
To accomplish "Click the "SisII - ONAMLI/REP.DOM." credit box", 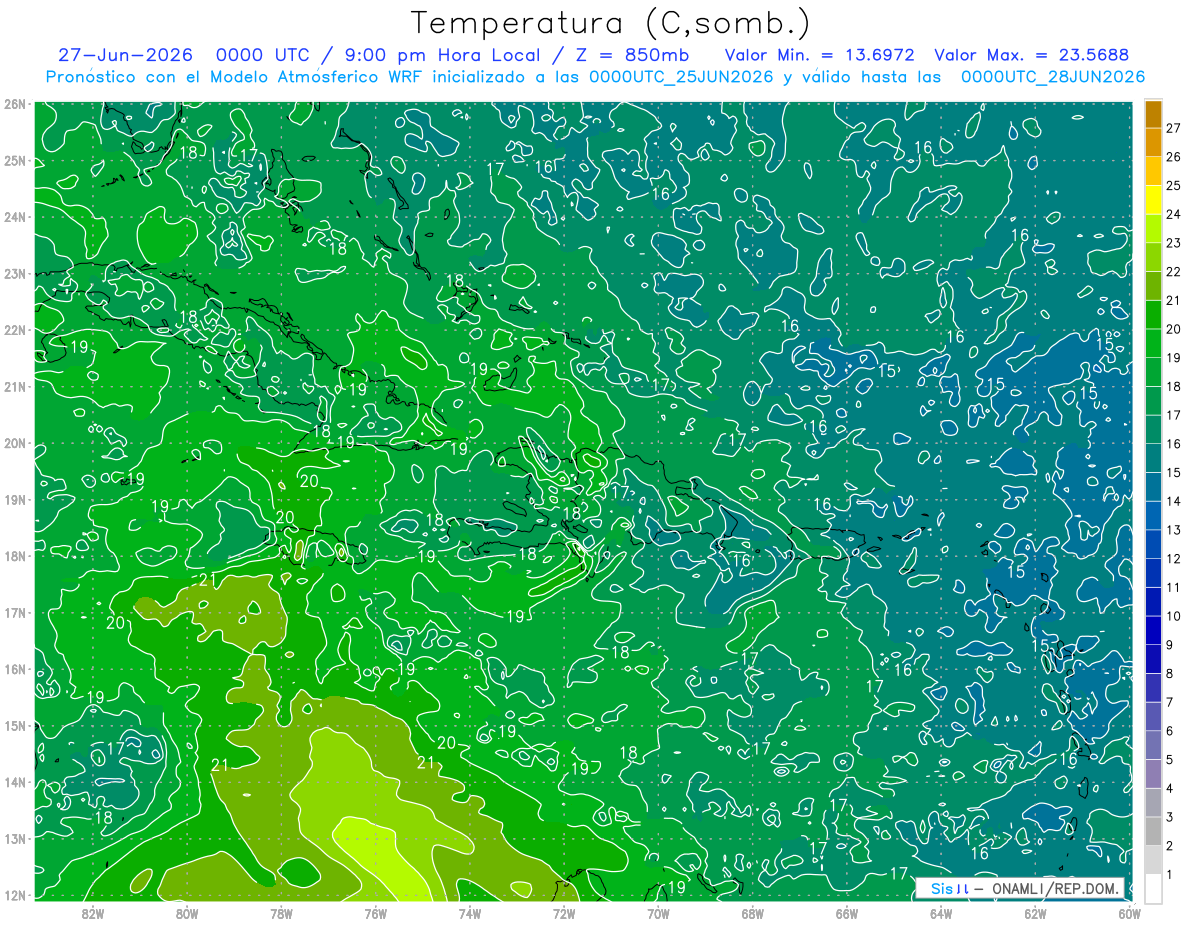I will 1020,889.
